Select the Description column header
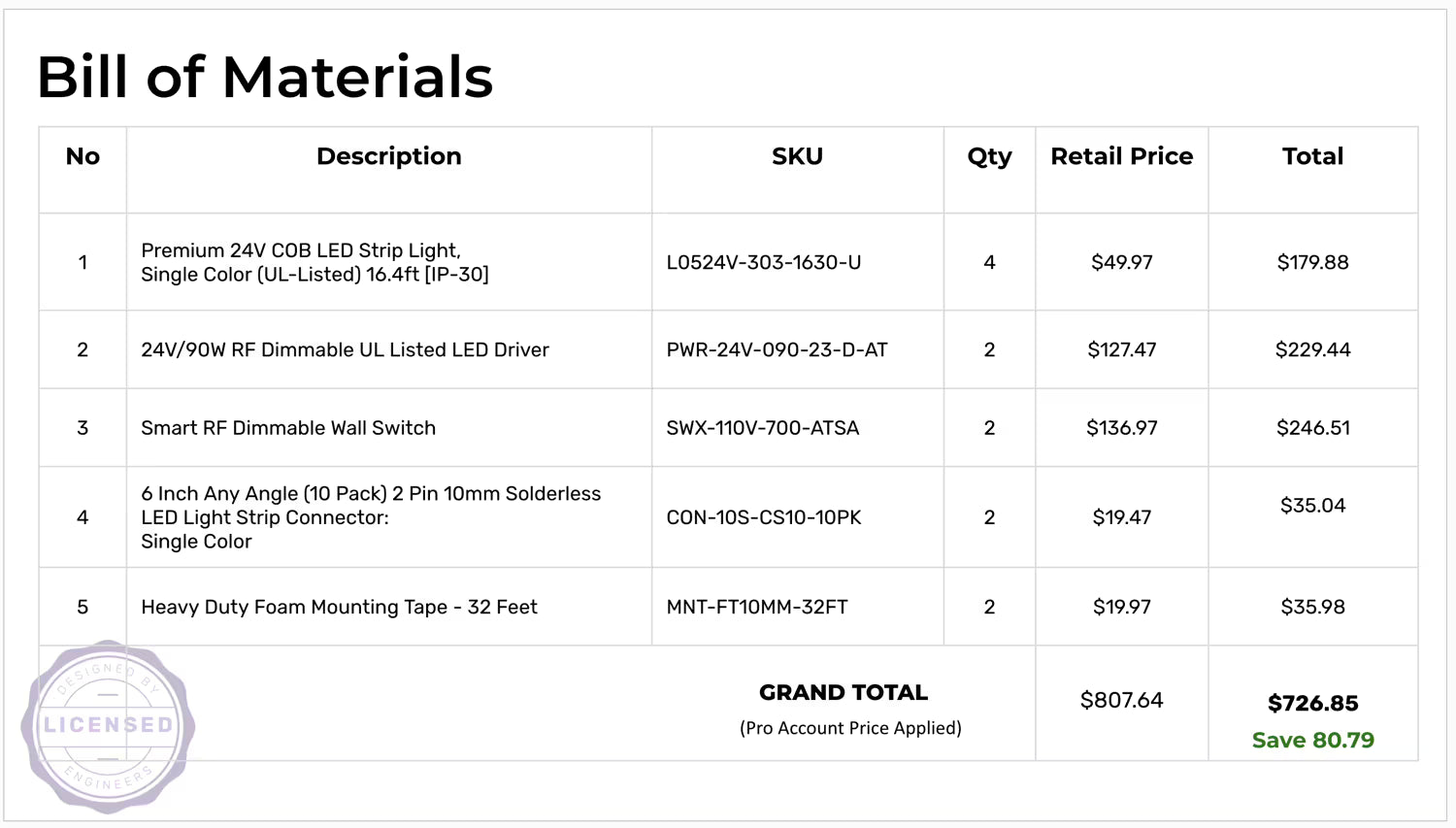Viewport: 1456px width, 828px height. pos(388,156)
